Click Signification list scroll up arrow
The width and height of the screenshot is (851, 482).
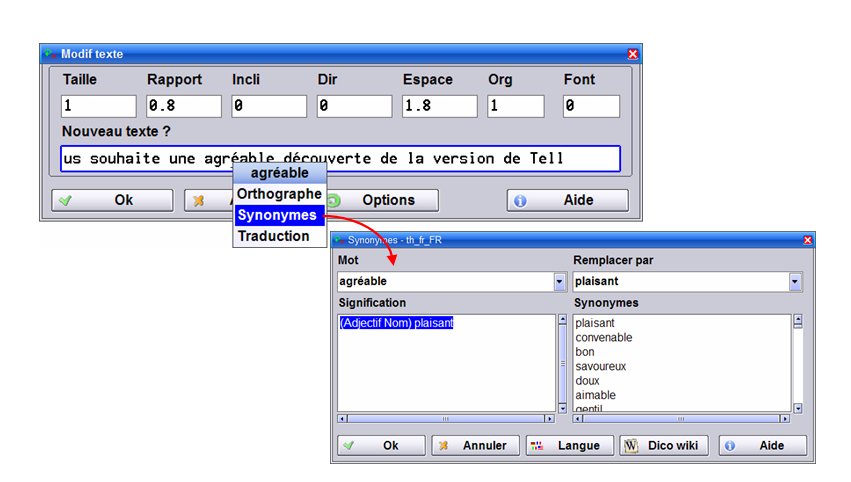click(x=562, y=319)
